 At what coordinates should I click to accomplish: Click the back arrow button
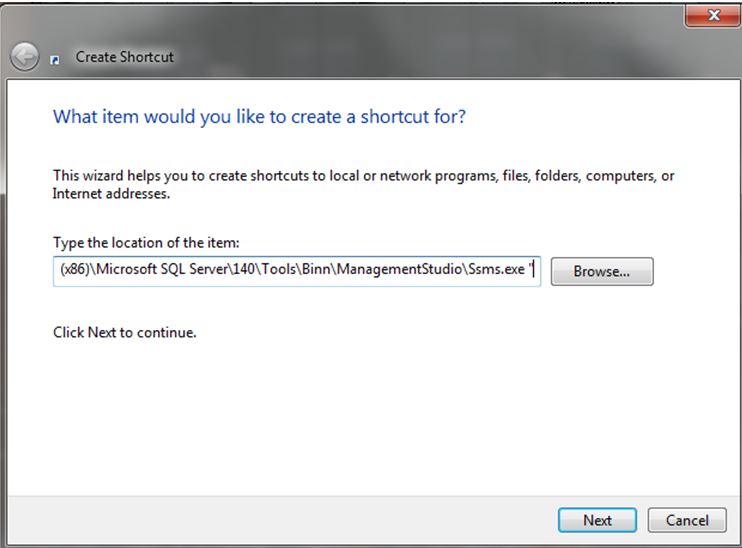[x=25, y=57]
